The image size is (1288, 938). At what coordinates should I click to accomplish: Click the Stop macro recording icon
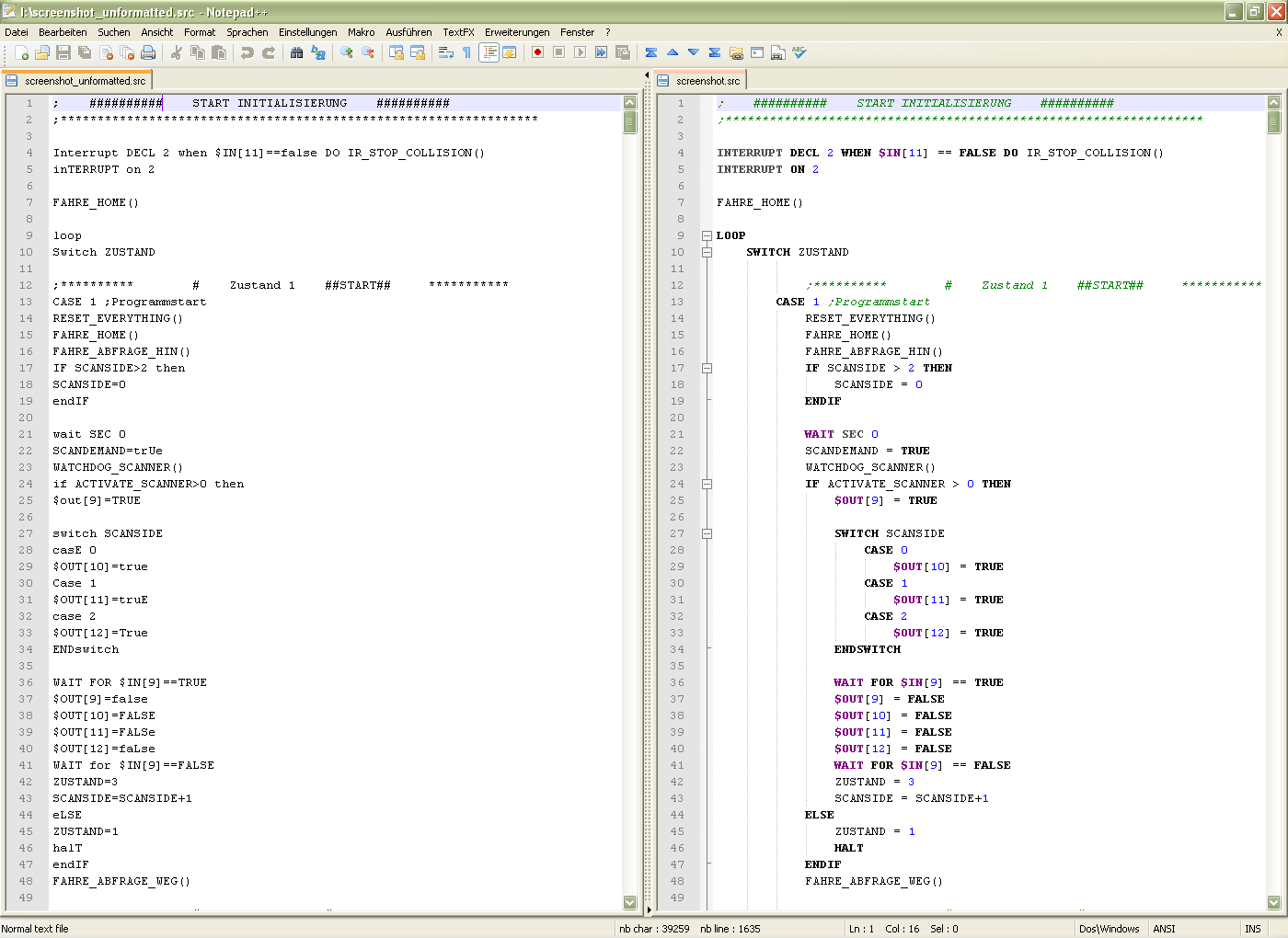558,53
